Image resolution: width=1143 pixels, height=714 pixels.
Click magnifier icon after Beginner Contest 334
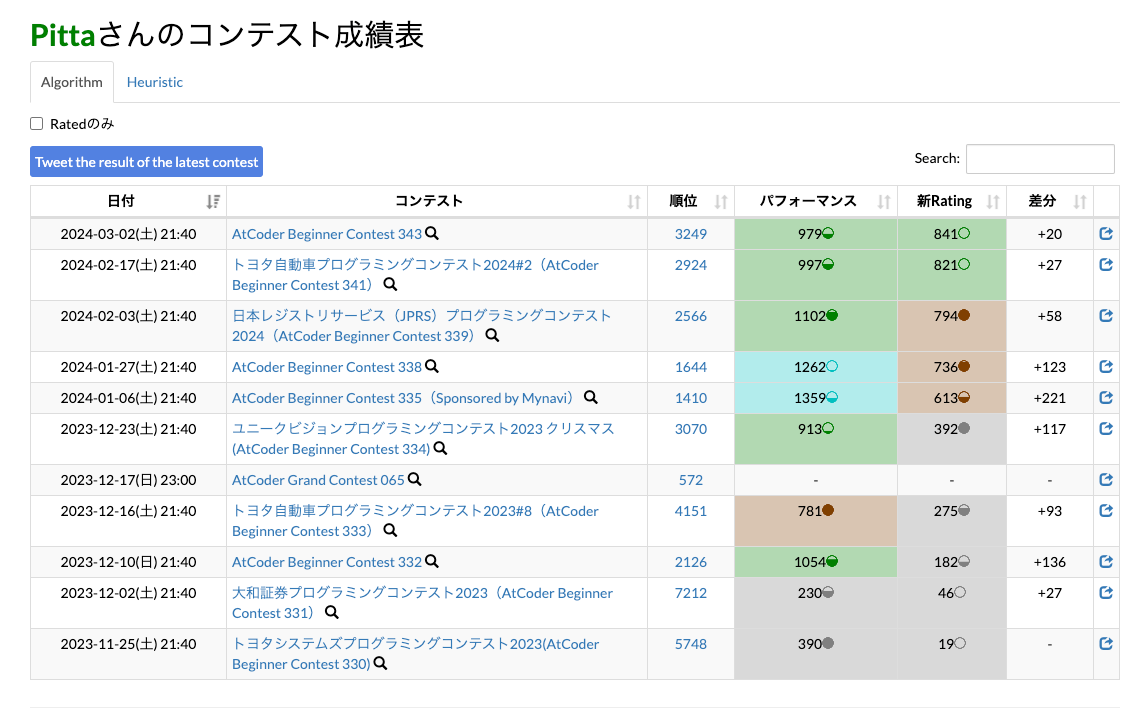point(440,449)
